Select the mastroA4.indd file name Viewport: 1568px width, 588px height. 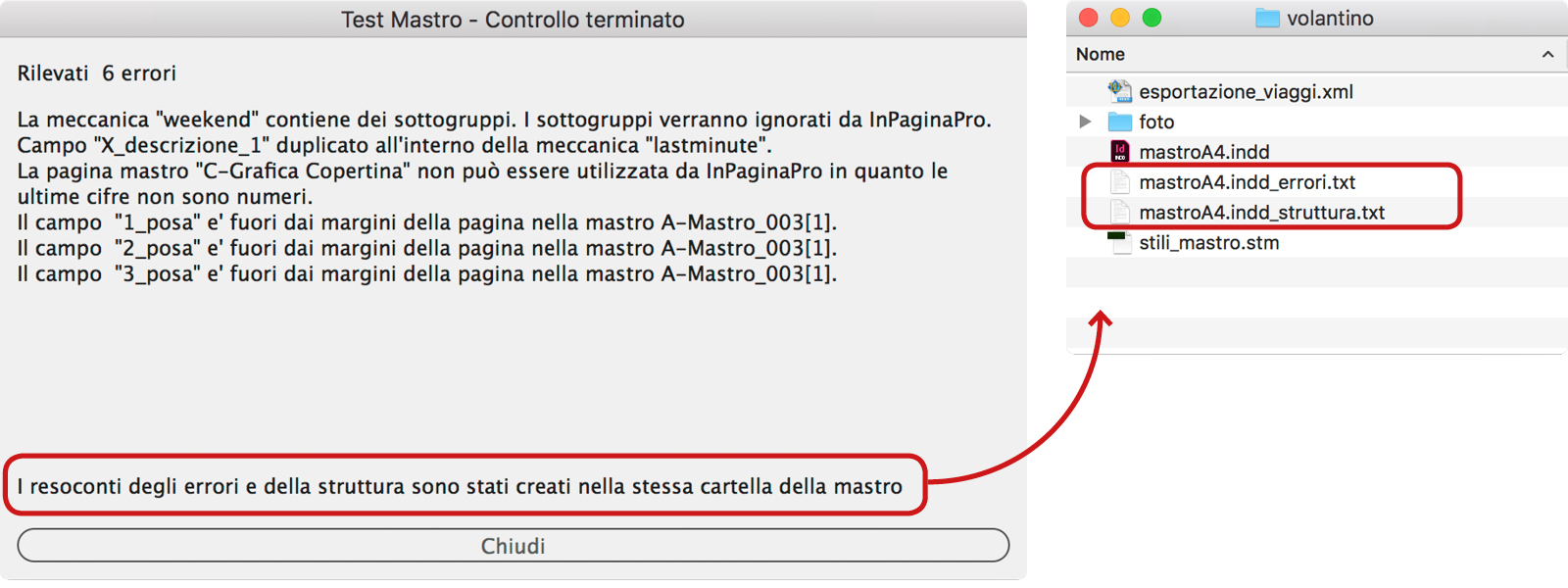[x=1203, y=152]
